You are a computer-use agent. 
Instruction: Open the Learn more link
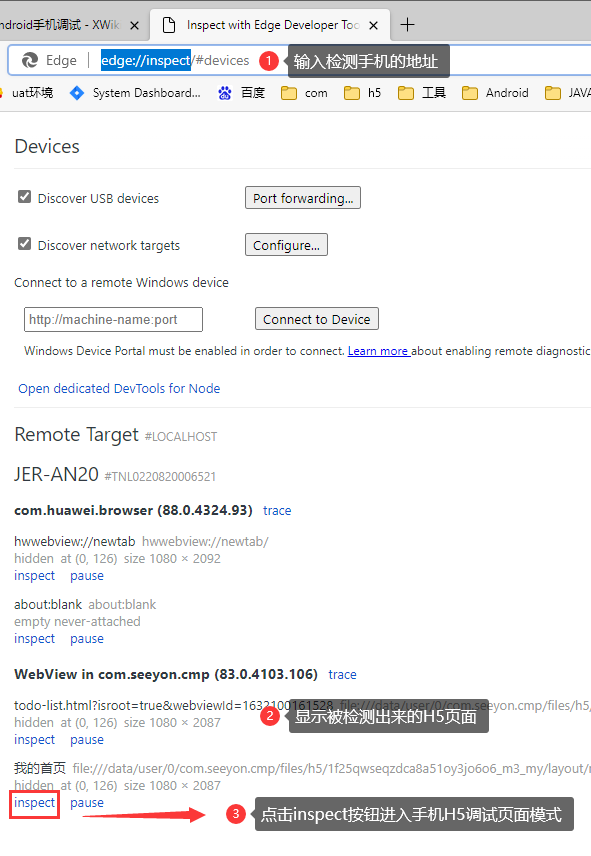click(x=379, y=351)
